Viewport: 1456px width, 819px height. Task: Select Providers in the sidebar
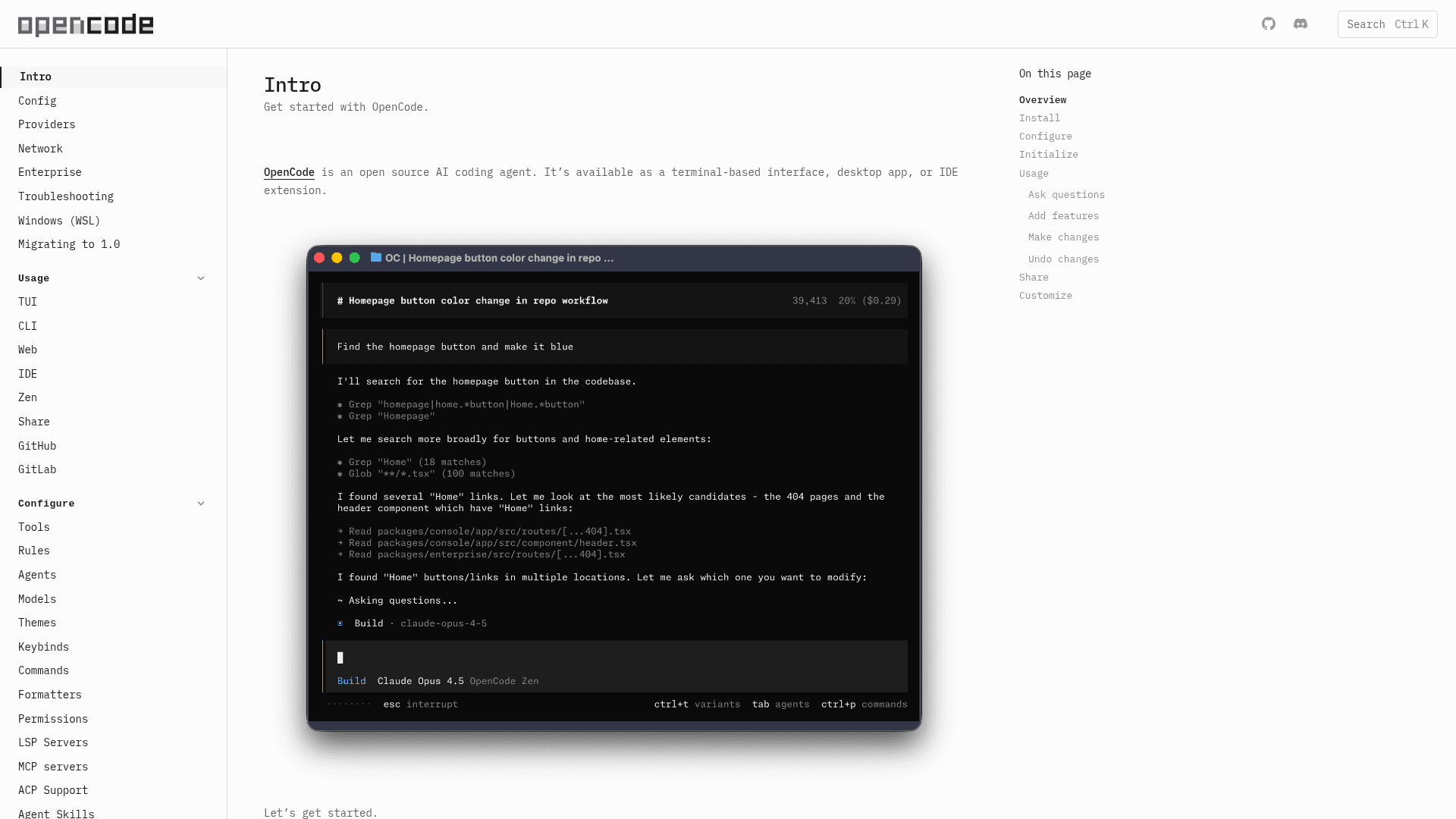pyautogui.click(x=46, y=124)
